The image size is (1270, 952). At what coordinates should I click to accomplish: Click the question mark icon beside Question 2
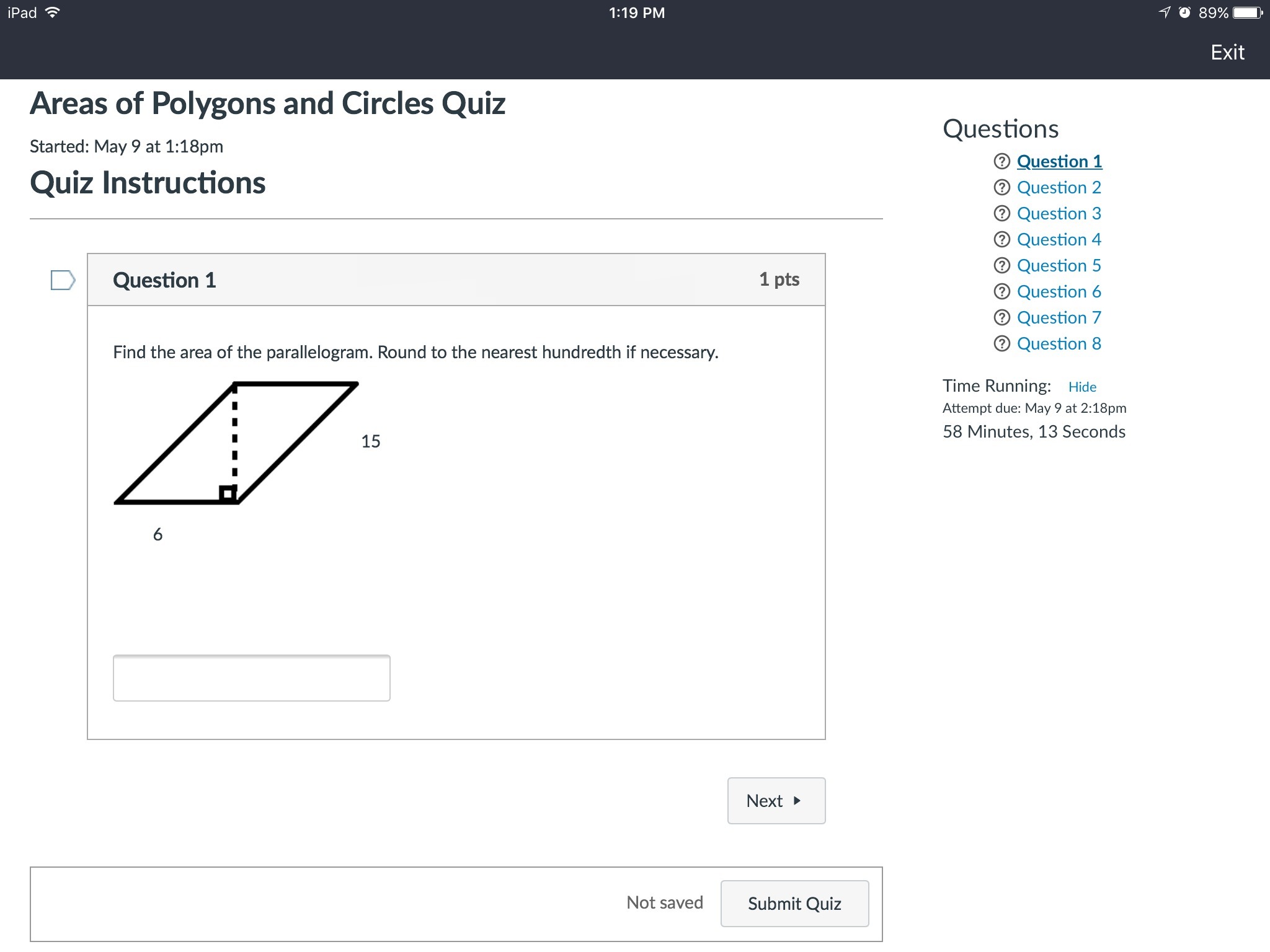(1001, 188)
